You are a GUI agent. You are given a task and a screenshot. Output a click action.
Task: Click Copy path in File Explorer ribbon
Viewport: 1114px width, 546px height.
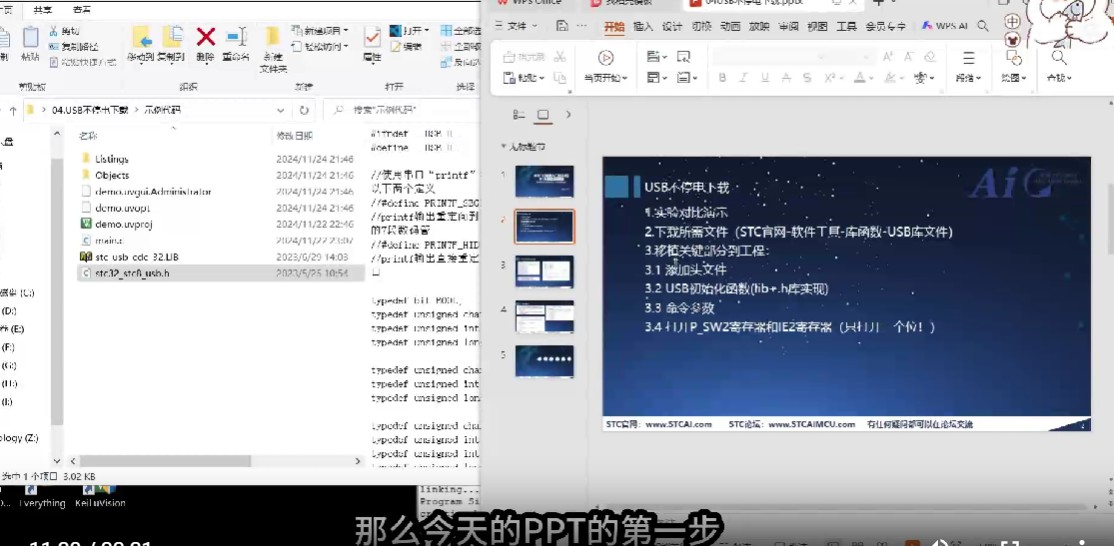click(74, 47)
